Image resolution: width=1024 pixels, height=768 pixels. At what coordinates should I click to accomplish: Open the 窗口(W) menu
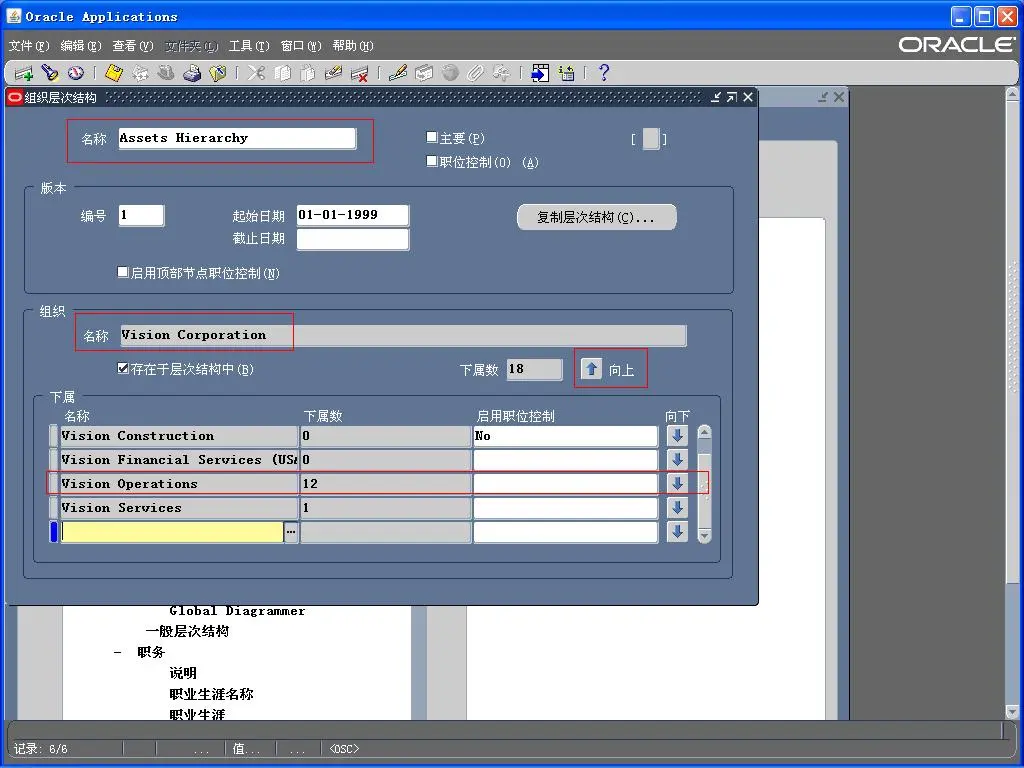pos(301,46)
